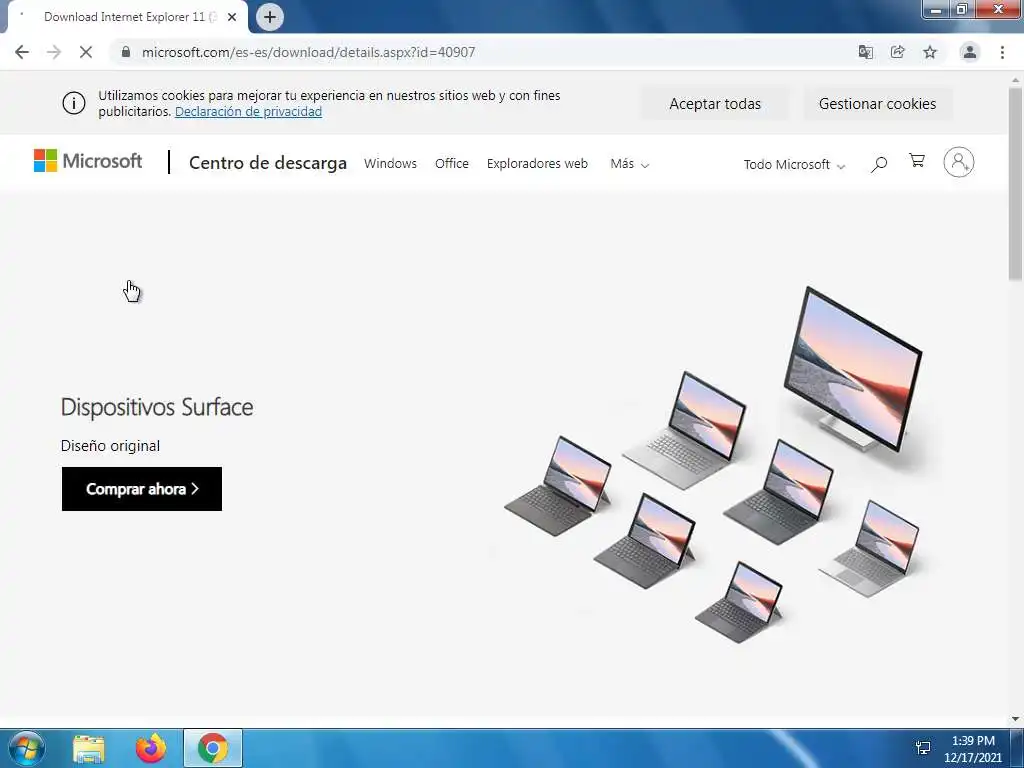Open the Office menu item
The width and height of the screenshot is (1024, 768).
(x=452, y=163)
